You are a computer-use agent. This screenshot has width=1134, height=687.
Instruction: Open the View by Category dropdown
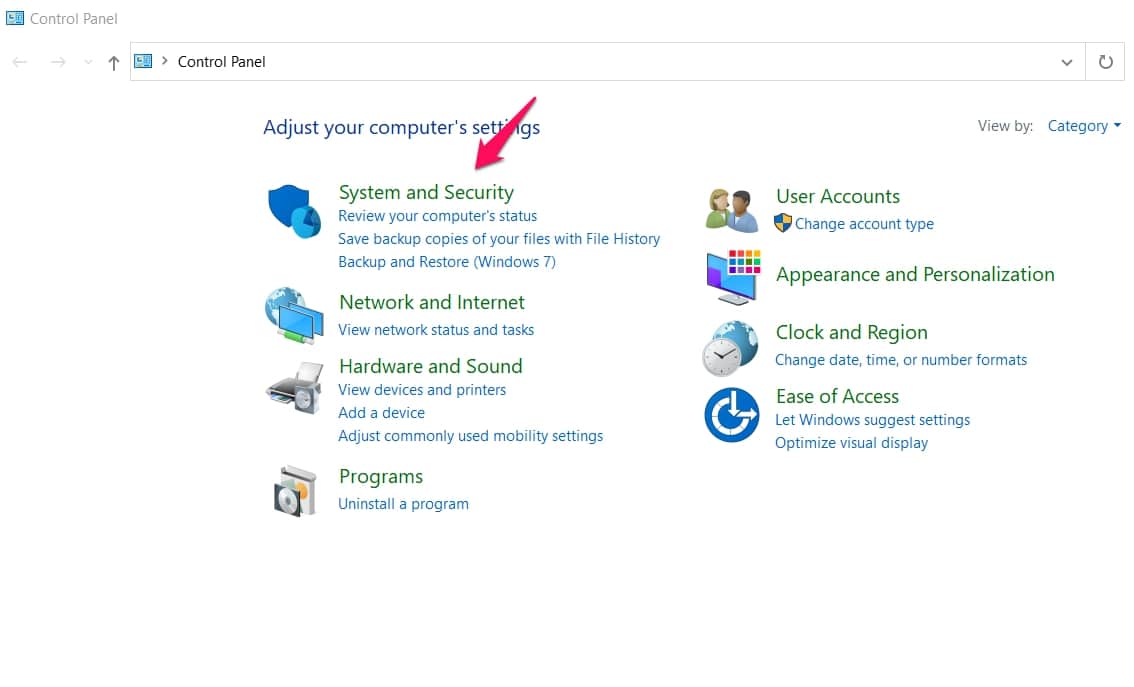pyautogui.click(x=1084, y=126)
